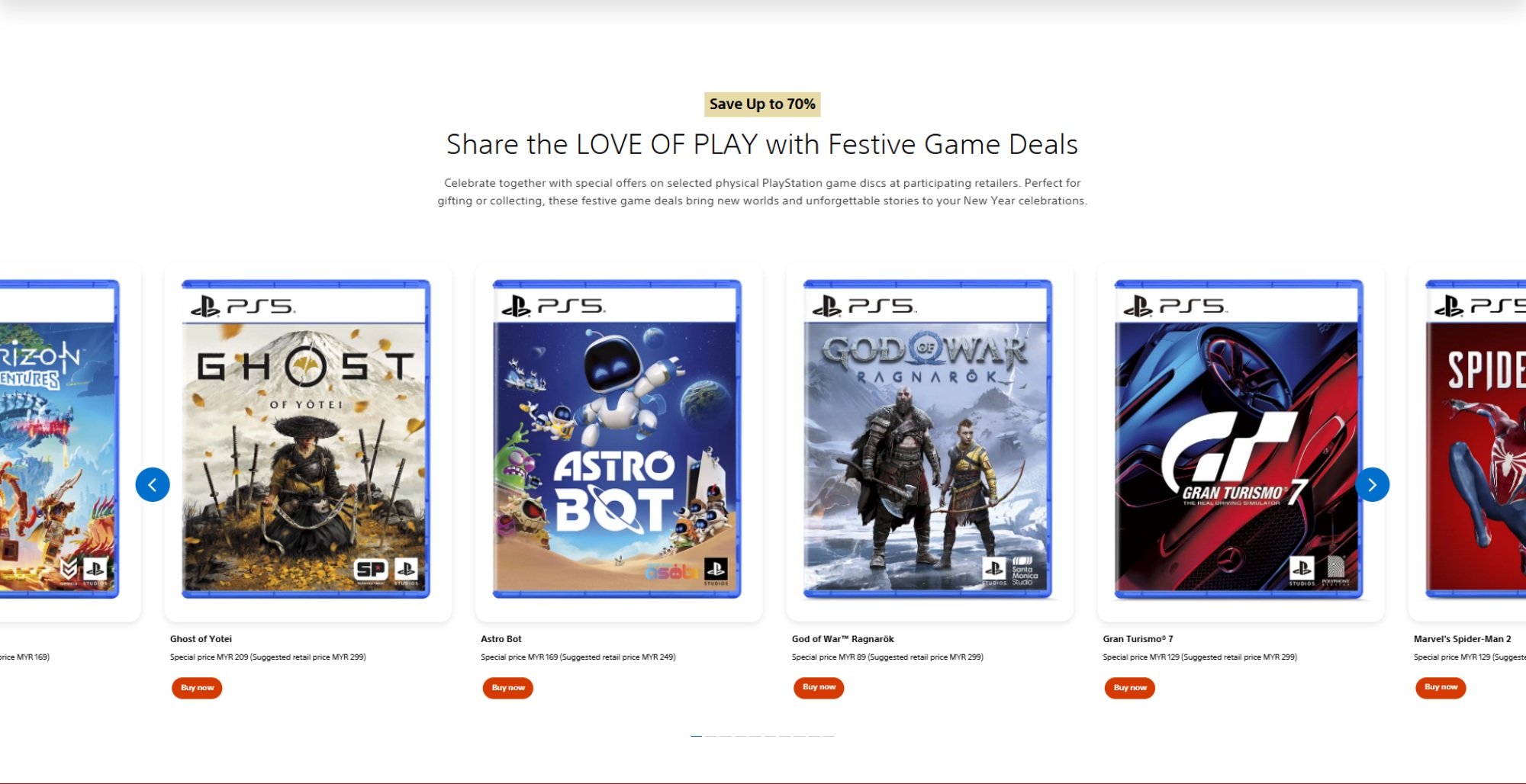This screenshot has width=1526, height=784.
Task: Open God of War Ragnarök cover image
Action: 928,439
